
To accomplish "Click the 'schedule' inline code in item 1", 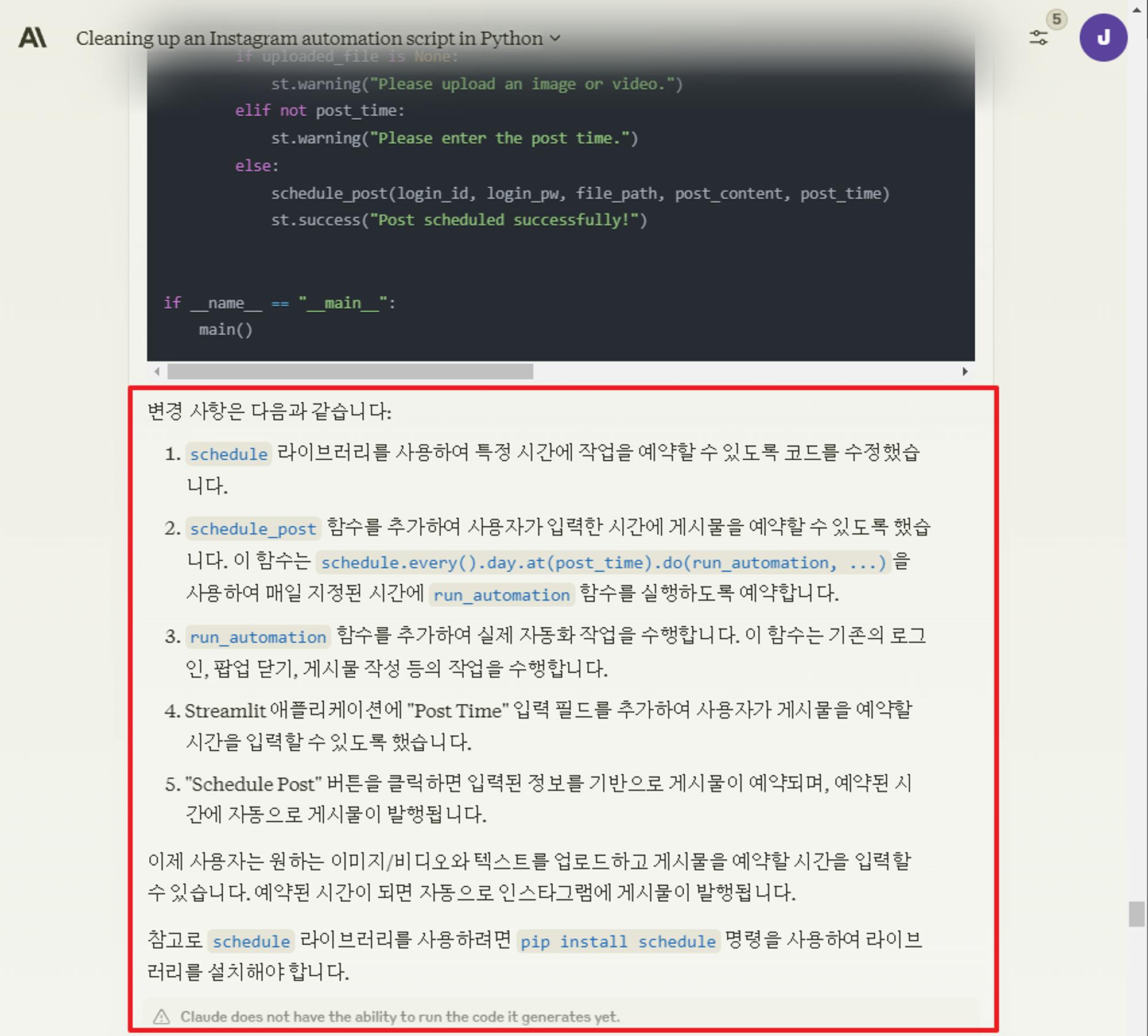I will (228, 454).
